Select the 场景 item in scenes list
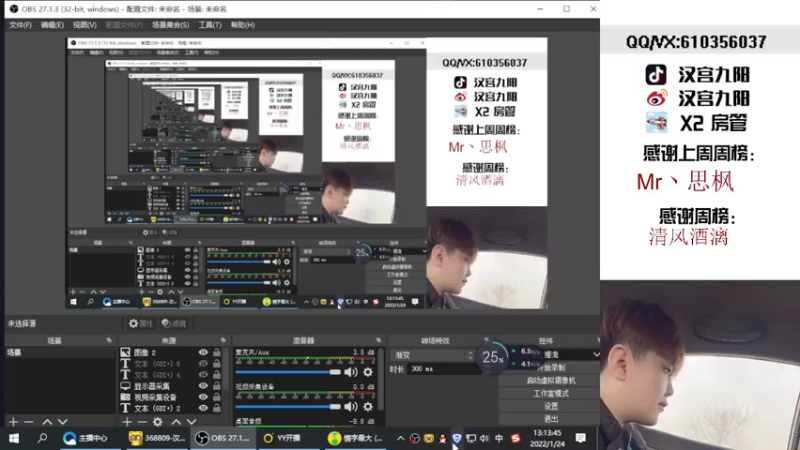The height and width of the screenshot is (450, 800). pyautogui.click(x=60, y=353)
